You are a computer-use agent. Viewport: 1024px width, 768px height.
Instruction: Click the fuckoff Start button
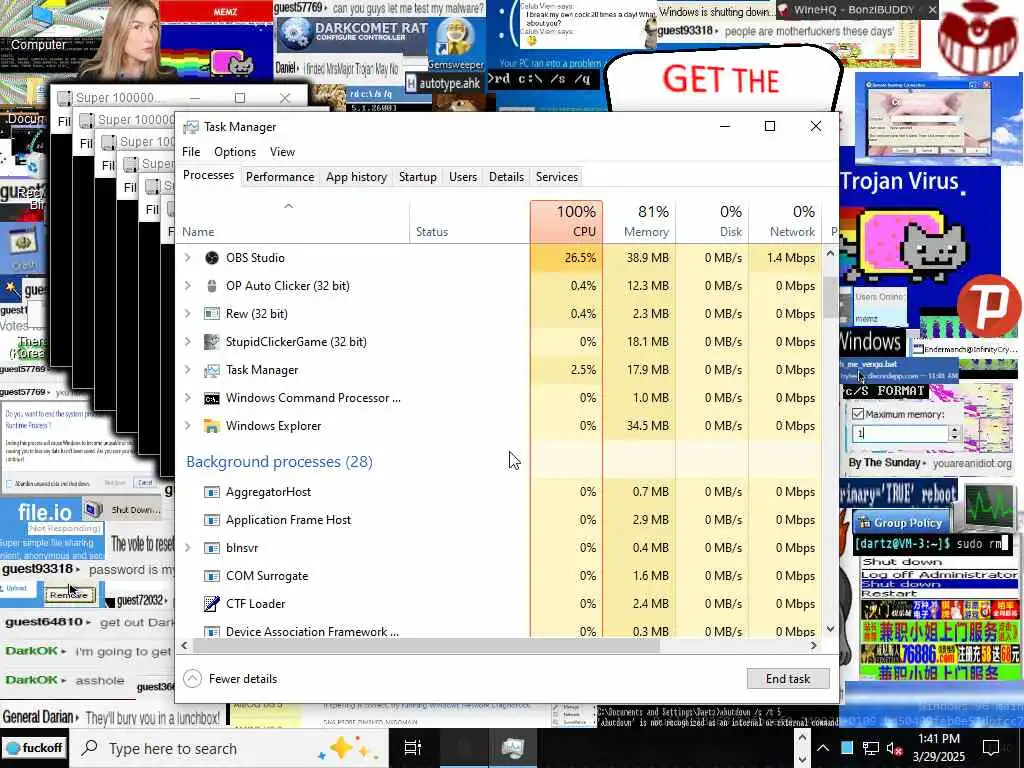pos(33,748)
